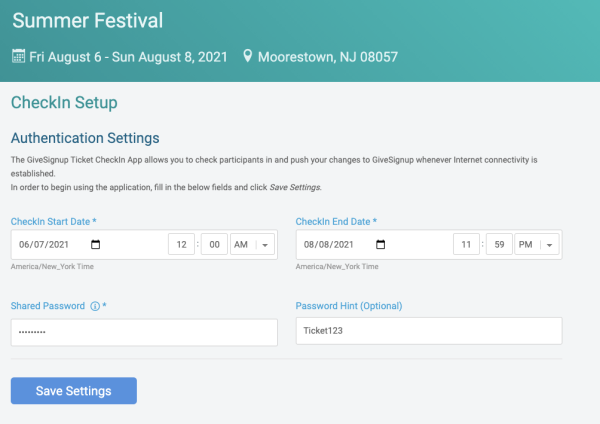
Task: Click the CheckIn Setup heading
Action: 64,103
